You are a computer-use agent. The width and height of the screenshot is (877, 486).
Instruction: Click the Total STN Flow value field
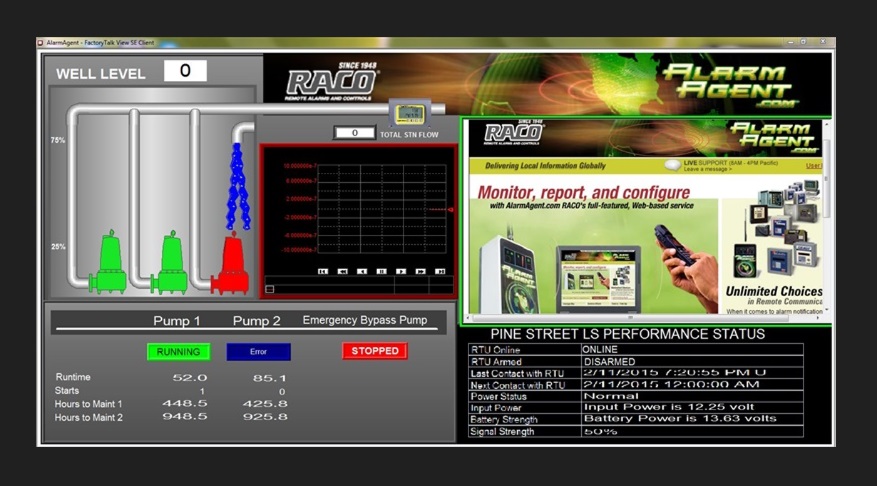click(355, 133)
